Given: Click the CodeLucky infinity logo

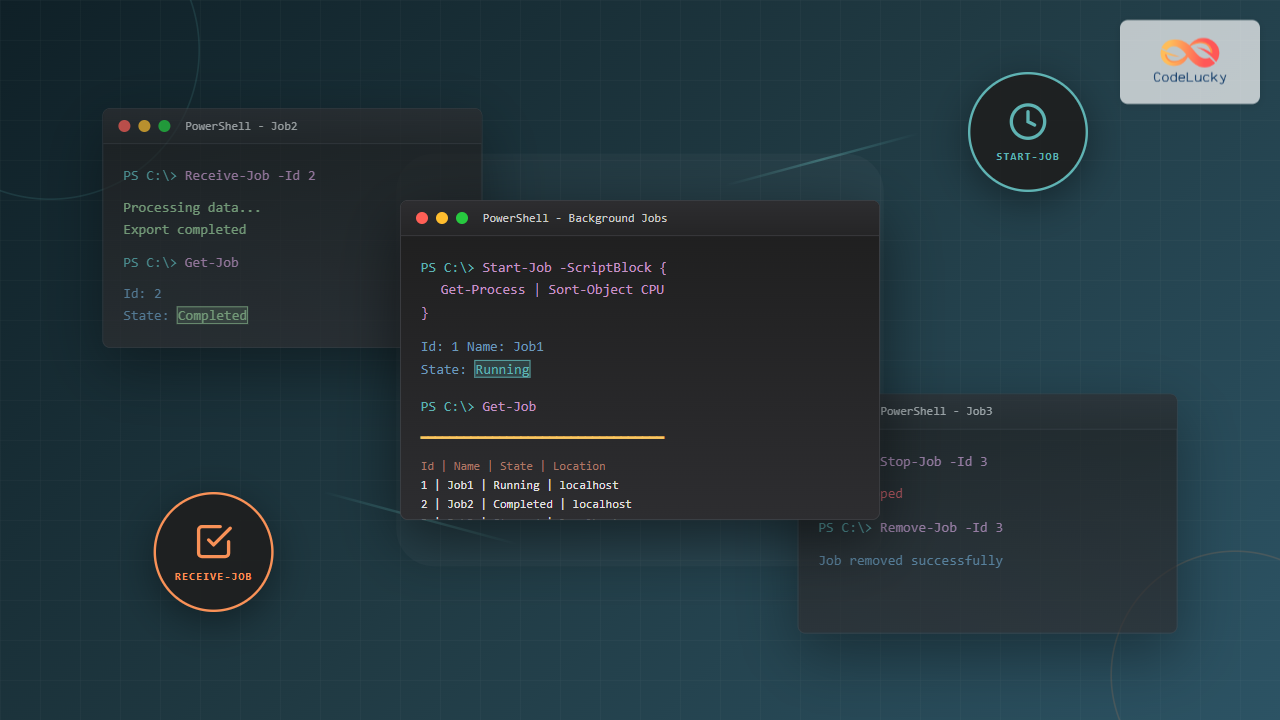Looking at the screenshot, I should (1189, 52).
